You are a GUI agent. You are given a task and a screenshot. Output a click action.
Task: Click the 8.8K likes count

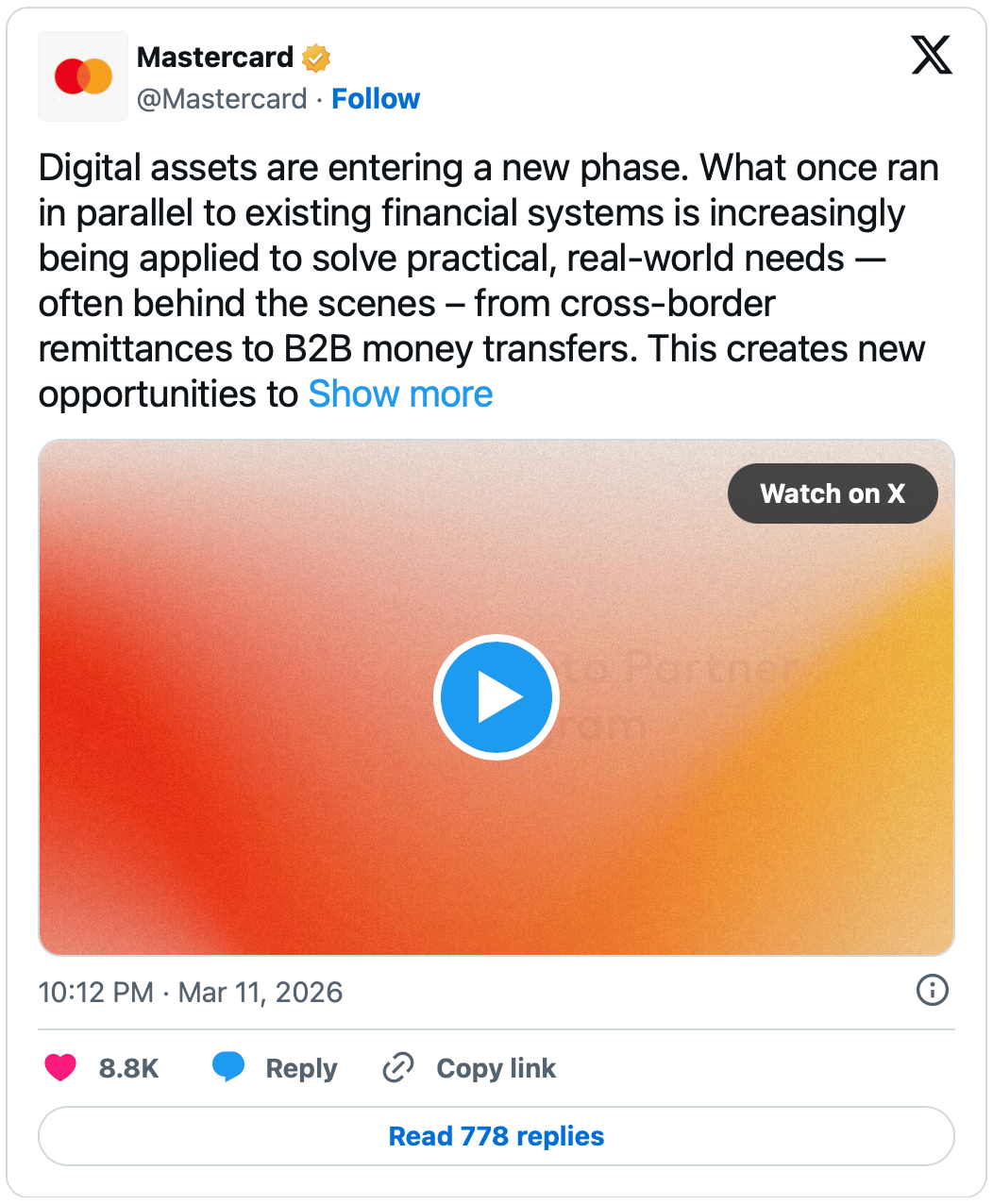click(128, 1068)
